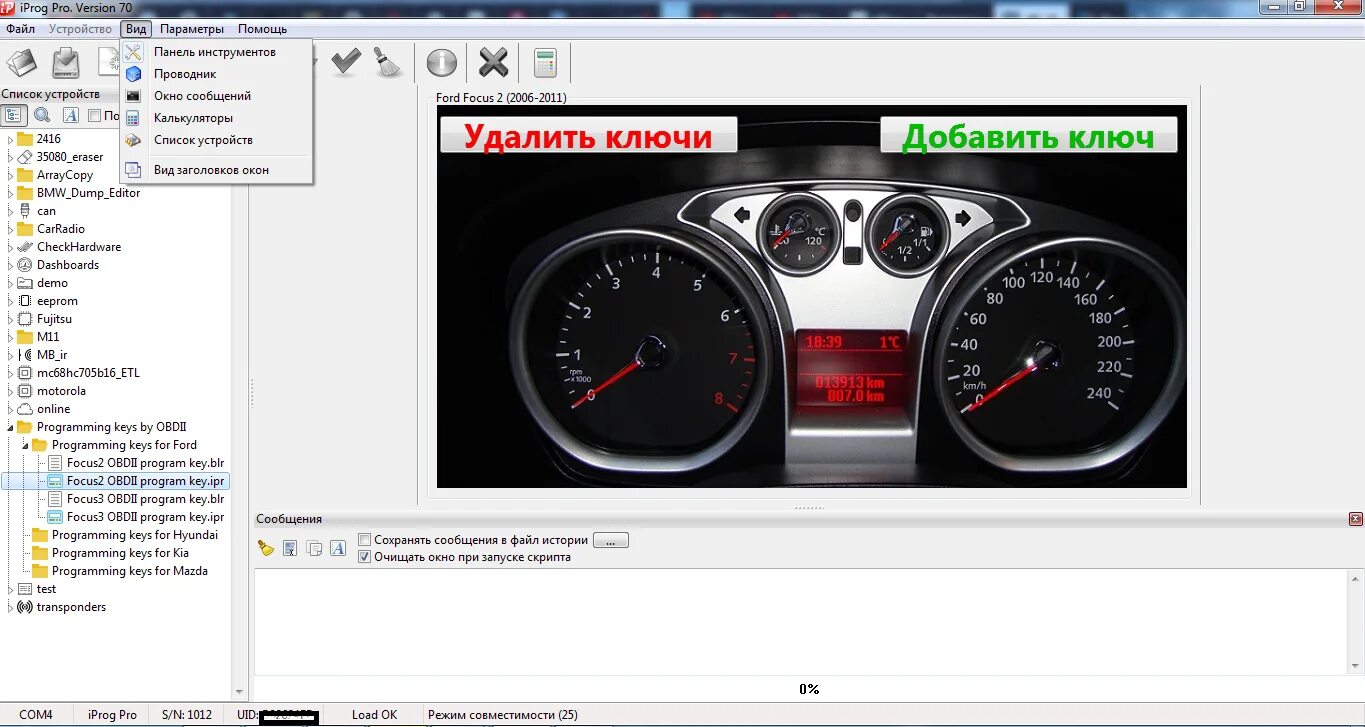Click the Удалить ключи button
Screen dimensions: 1365x727
pyautogui.click(x=588, y=135)
